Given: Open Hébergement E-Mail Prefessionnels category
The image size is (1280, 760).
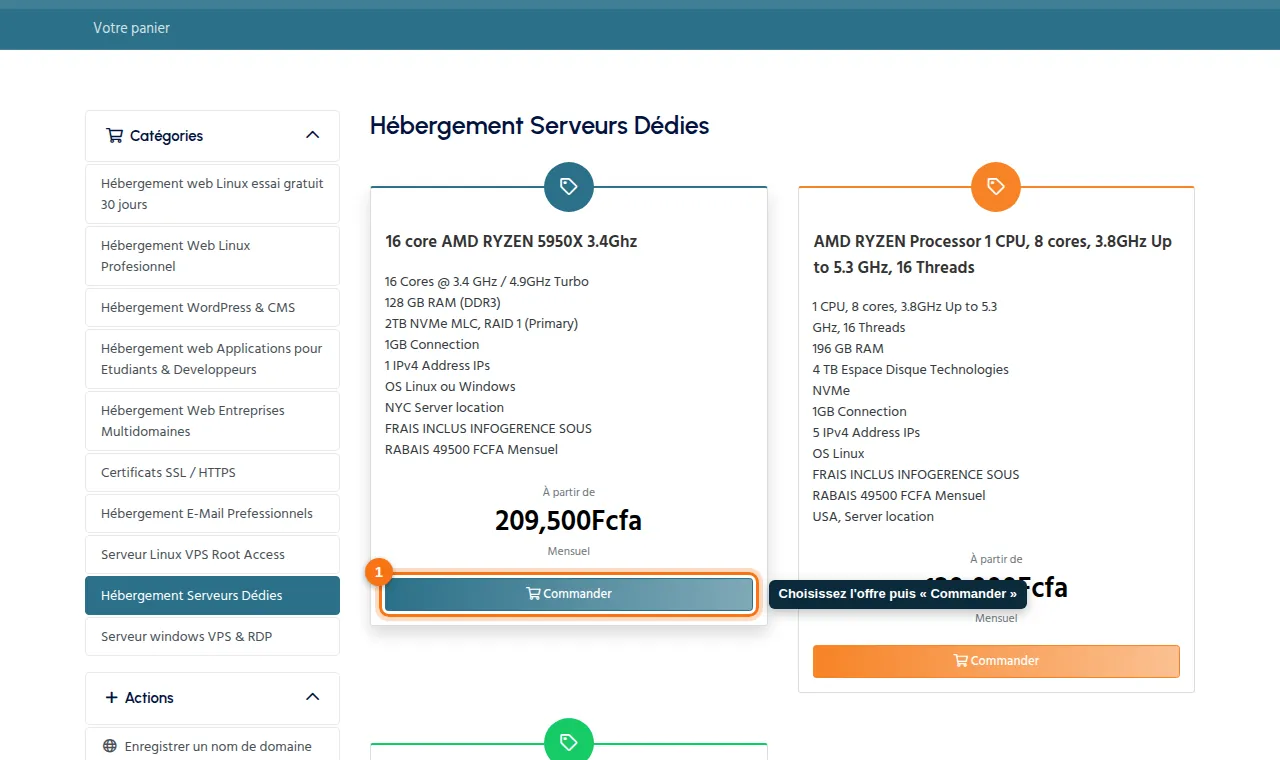Looking at the screenshot, I should point(212,513).
